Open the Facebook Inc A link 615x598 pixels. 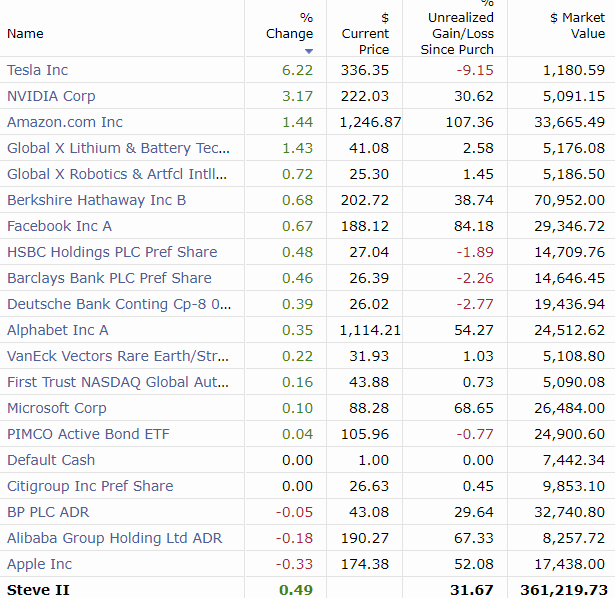[x=59, y=226]
